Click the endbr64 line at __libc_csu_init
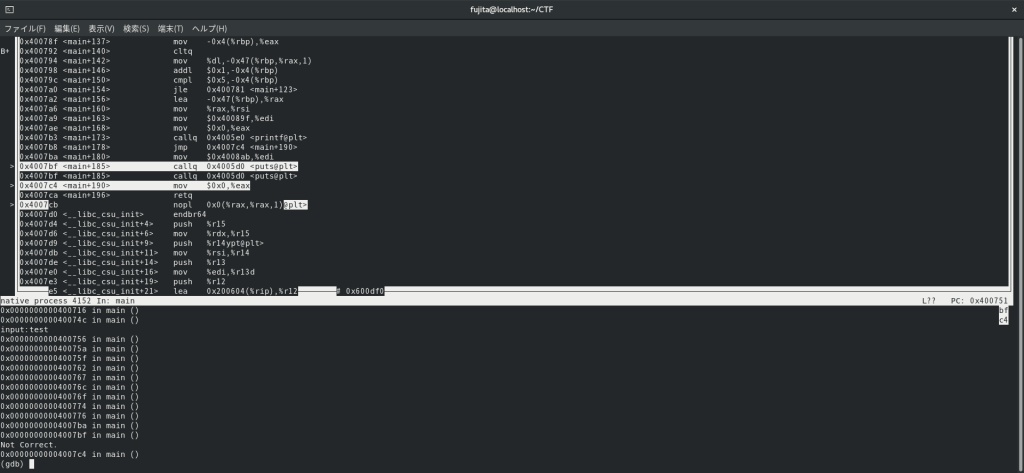The width and height of the screenshot is (1024, 473). tap(189, 214)
